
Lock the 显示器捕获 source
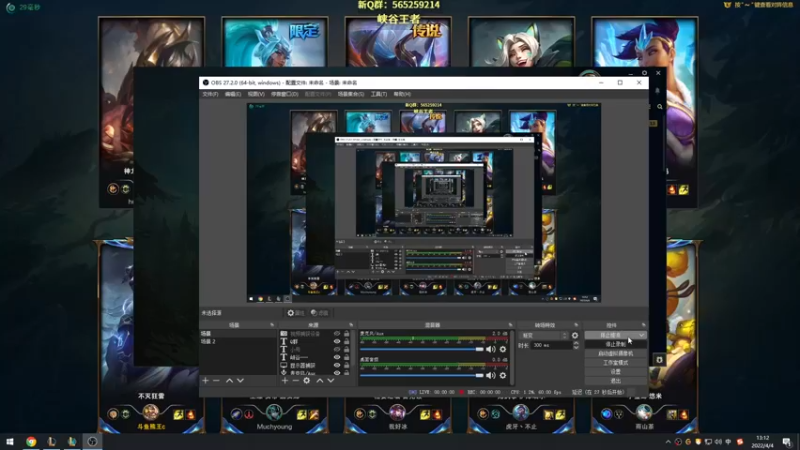pos(346,365)
